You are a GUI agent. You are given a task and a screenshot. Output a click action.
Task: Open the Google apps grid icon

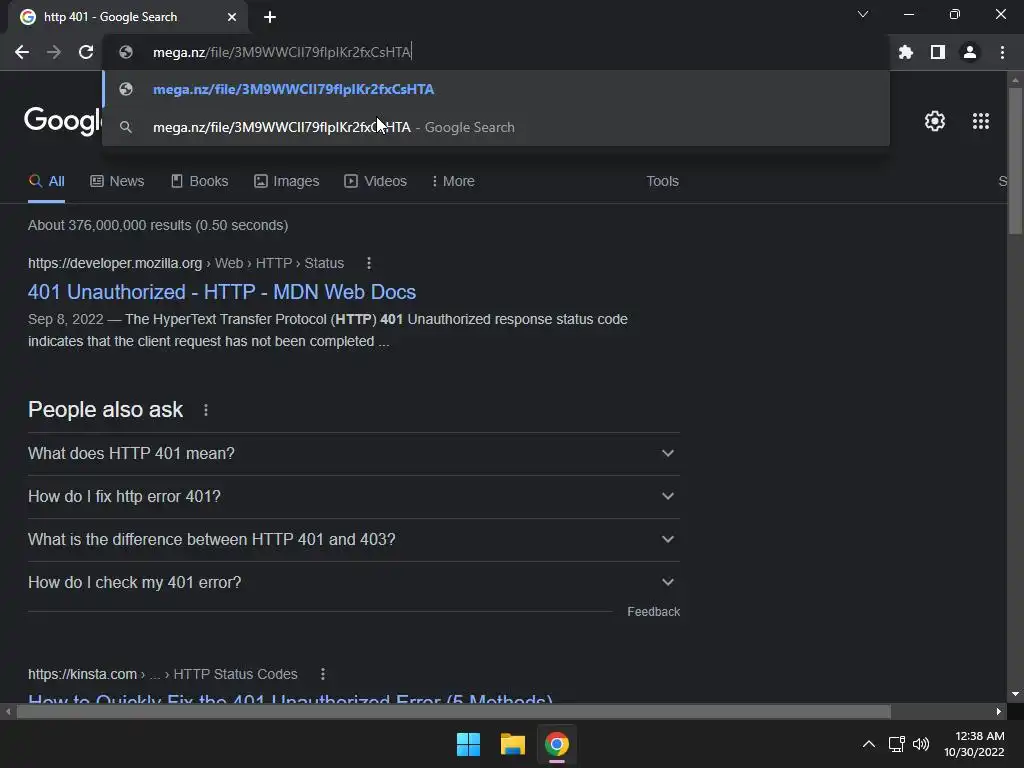click(x=981, y=121)
